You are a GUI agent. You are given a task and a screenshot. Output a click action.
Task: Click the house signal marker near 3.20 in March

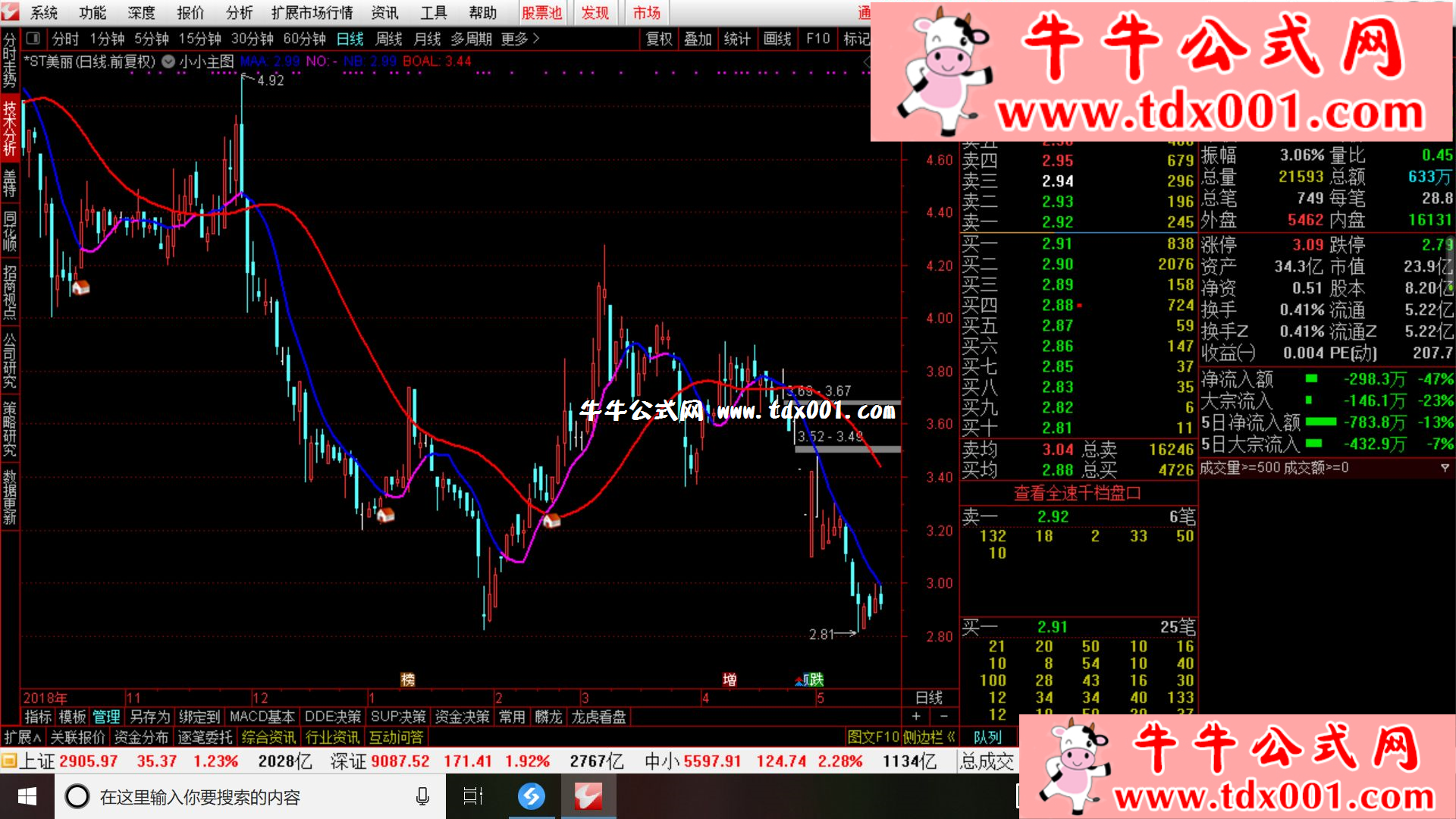(x=551, y=520)
